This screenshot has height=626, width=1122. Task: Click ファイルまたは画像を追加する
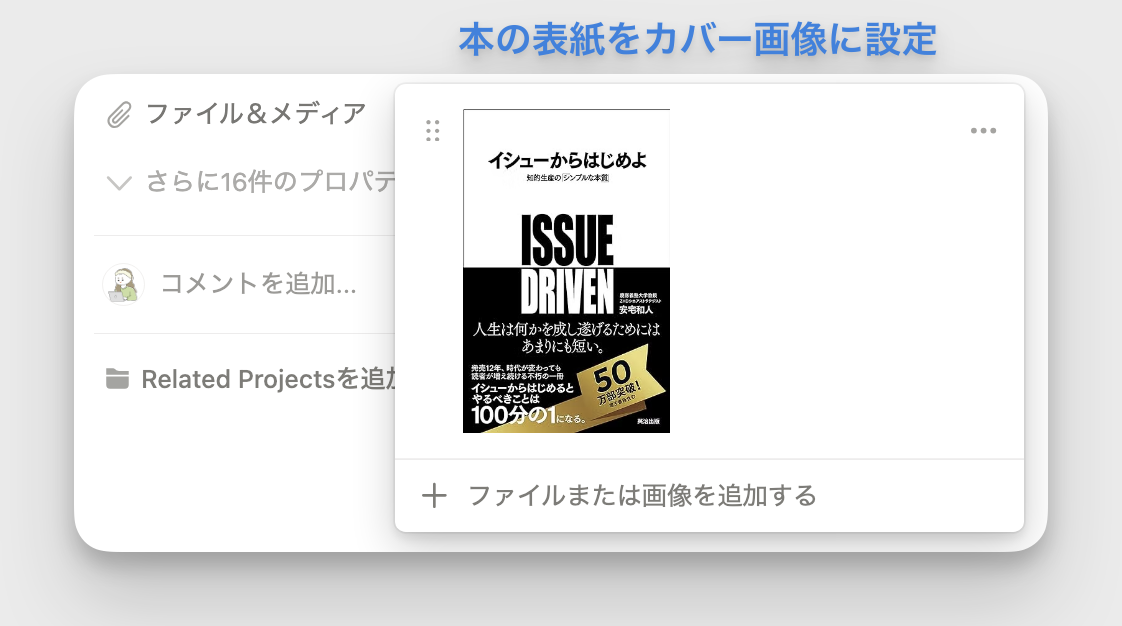642,495
